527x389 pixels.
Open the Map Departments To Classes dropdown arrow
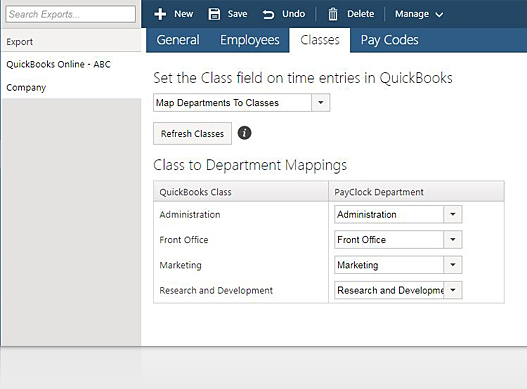tap(321, 103)
